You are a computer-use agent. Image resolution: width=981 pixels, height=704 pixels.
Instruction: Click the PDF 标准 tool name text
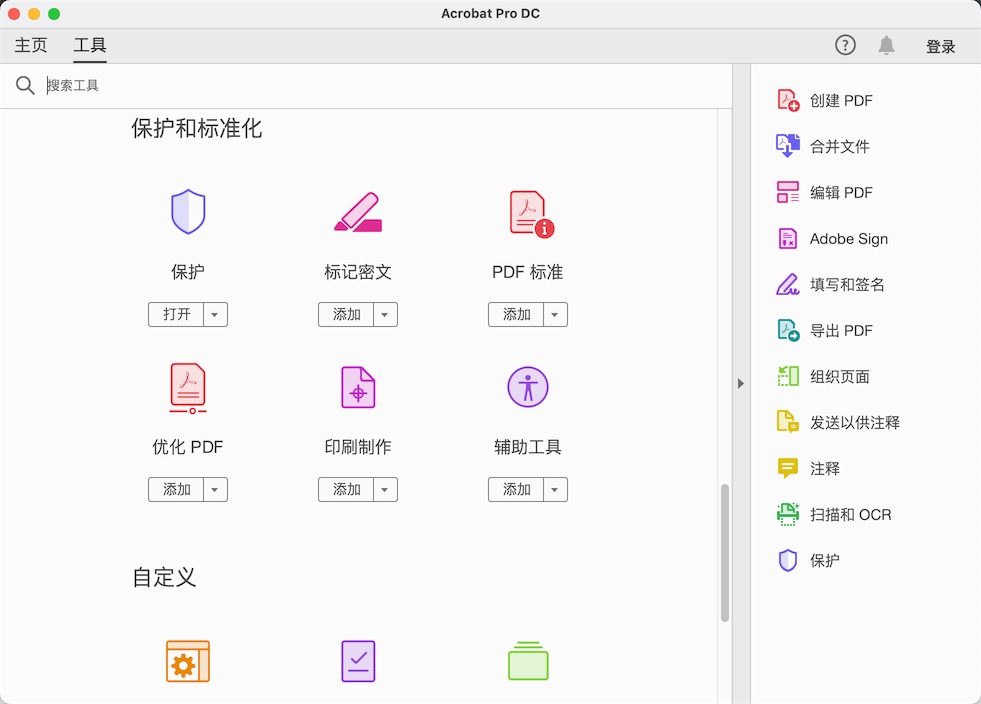527,272
